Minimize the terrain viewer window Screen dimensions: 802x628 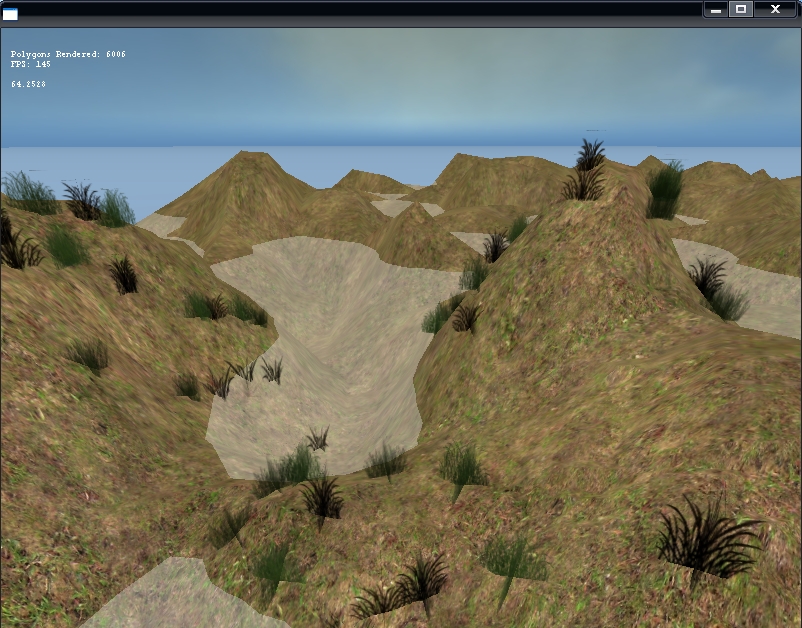[x=715, y=9]
